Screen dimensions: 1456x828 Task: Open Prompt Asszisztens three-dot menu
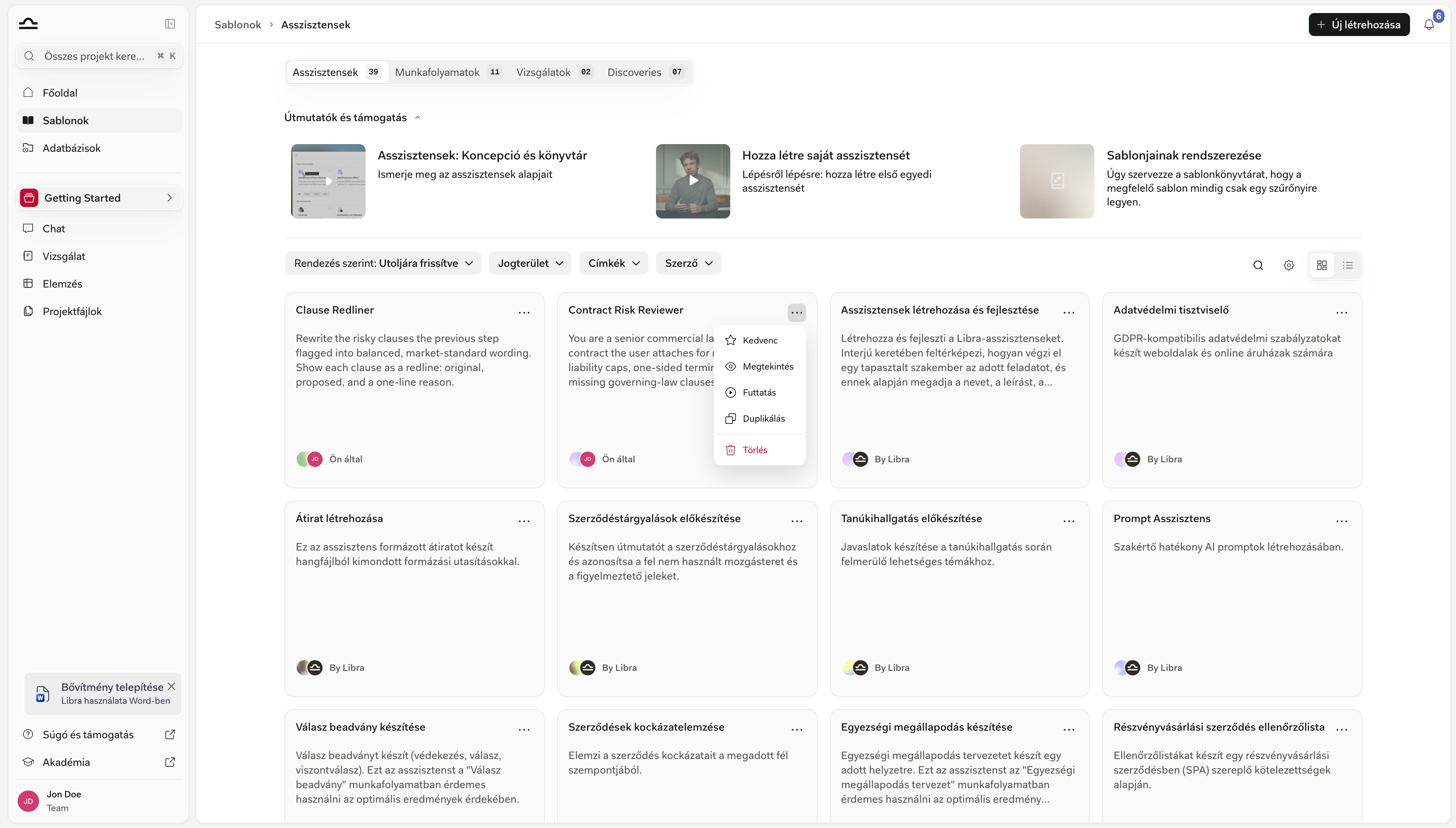click(x=1342, y=521)
